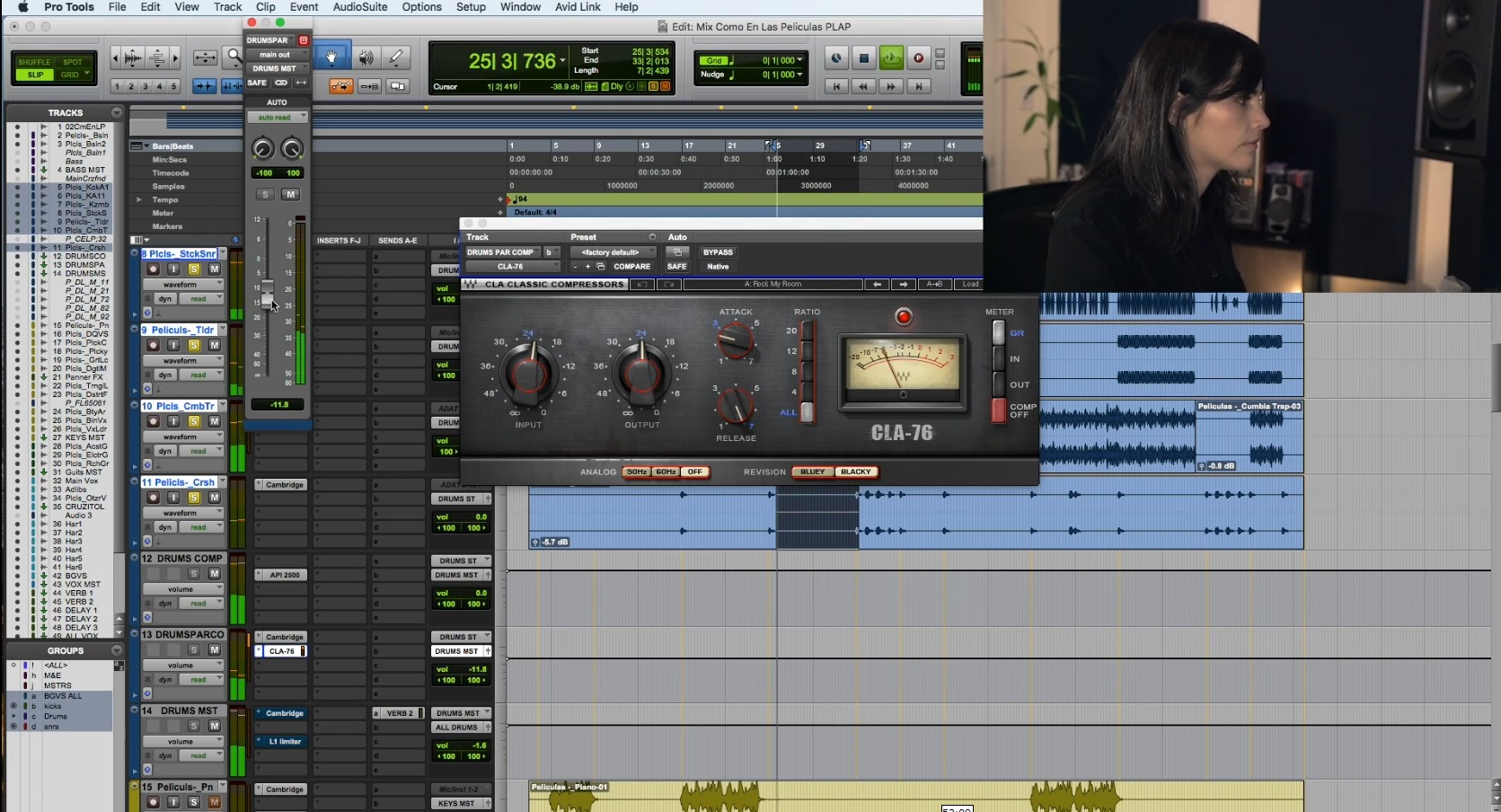Select the Grabber hand tool

coord(331,57)
